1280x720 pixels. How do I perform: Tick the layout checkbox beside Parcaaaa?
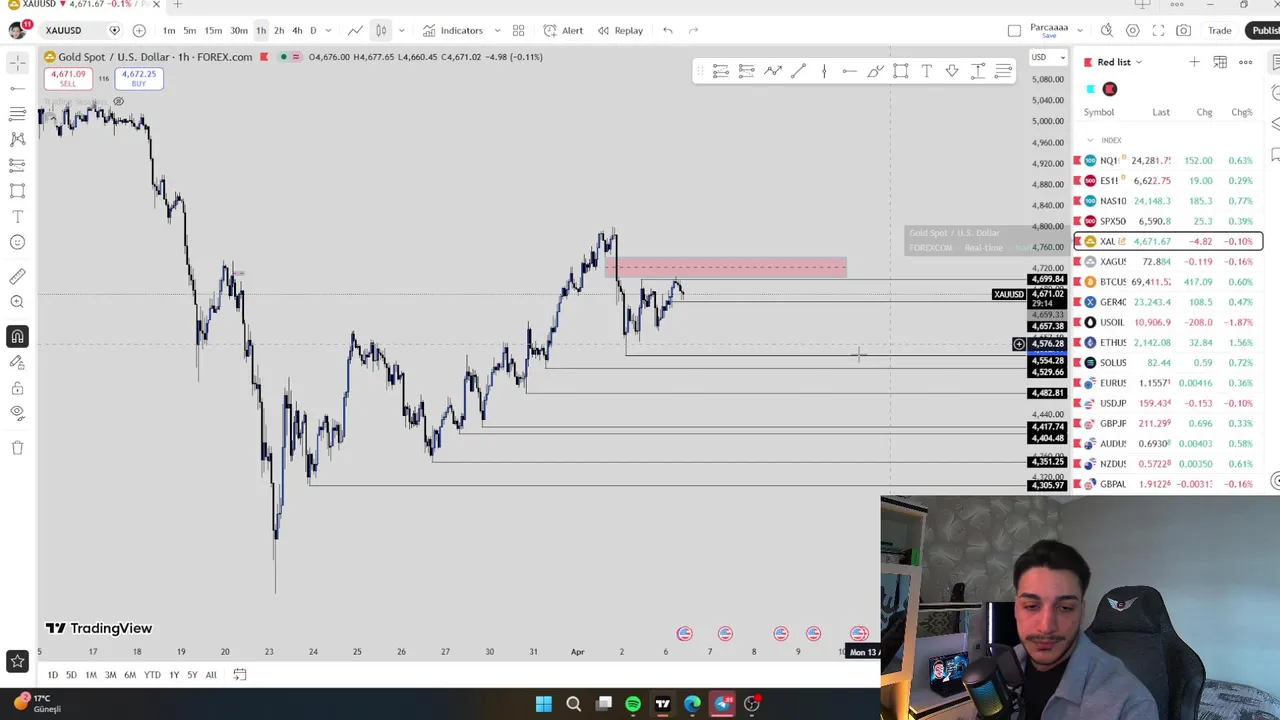[1014, 30]
